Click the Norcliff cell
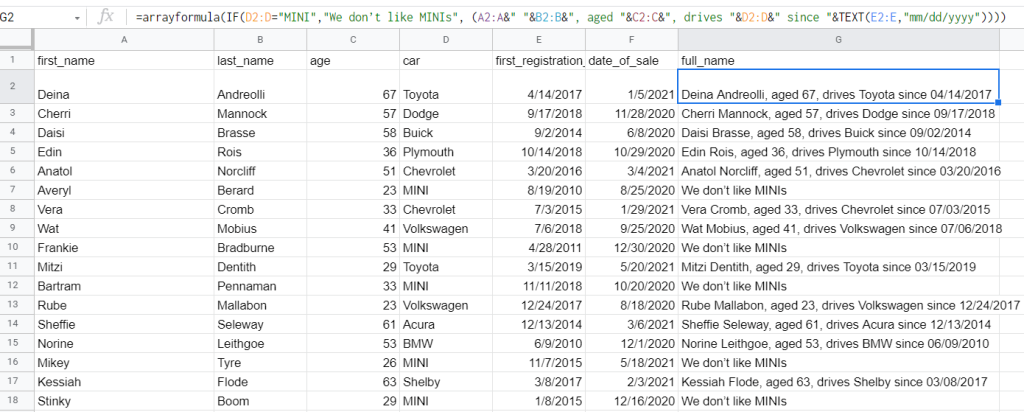Viewport: 1024px width, 412px height. (x=260, y=172)
